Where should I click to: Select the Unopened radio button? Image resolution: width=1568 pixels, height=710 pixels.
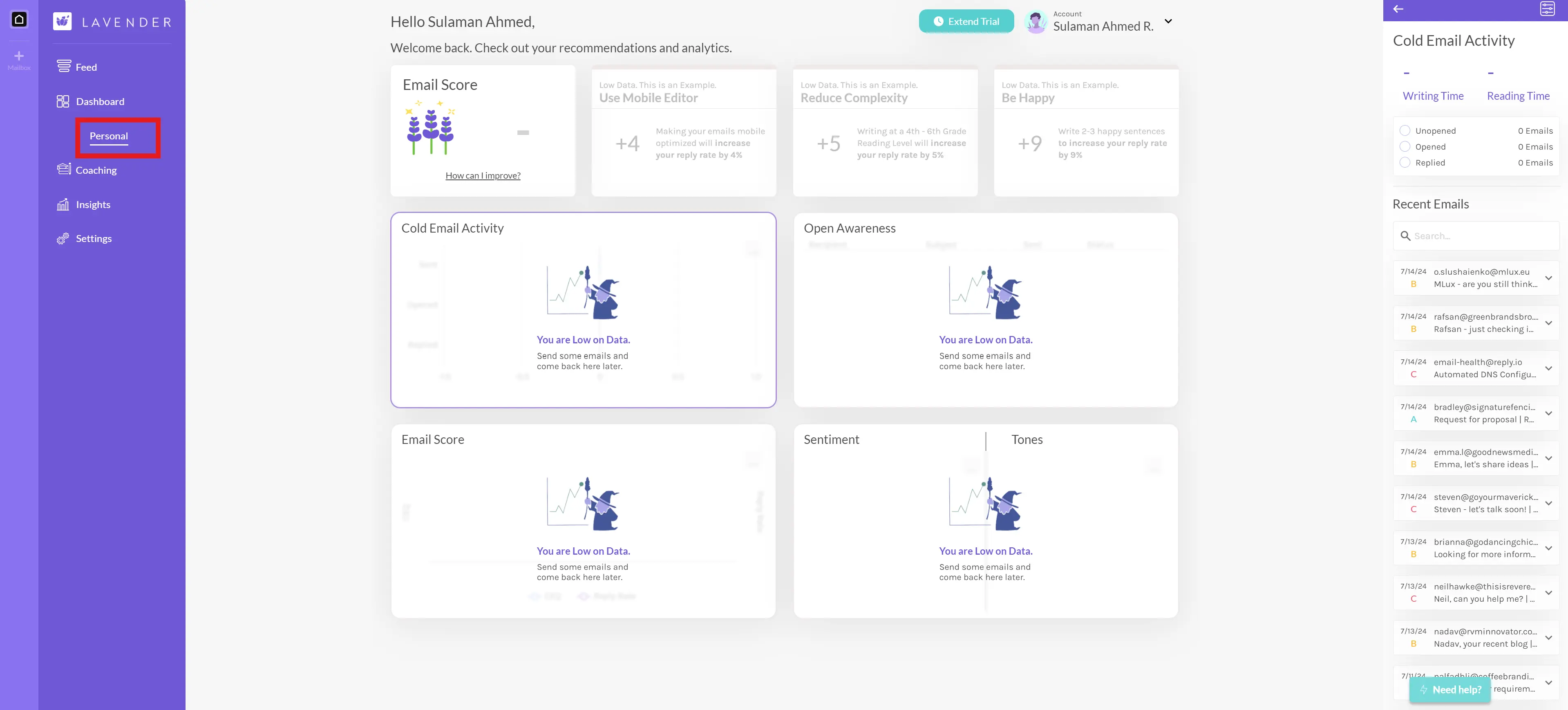(x=1405, y=130)
